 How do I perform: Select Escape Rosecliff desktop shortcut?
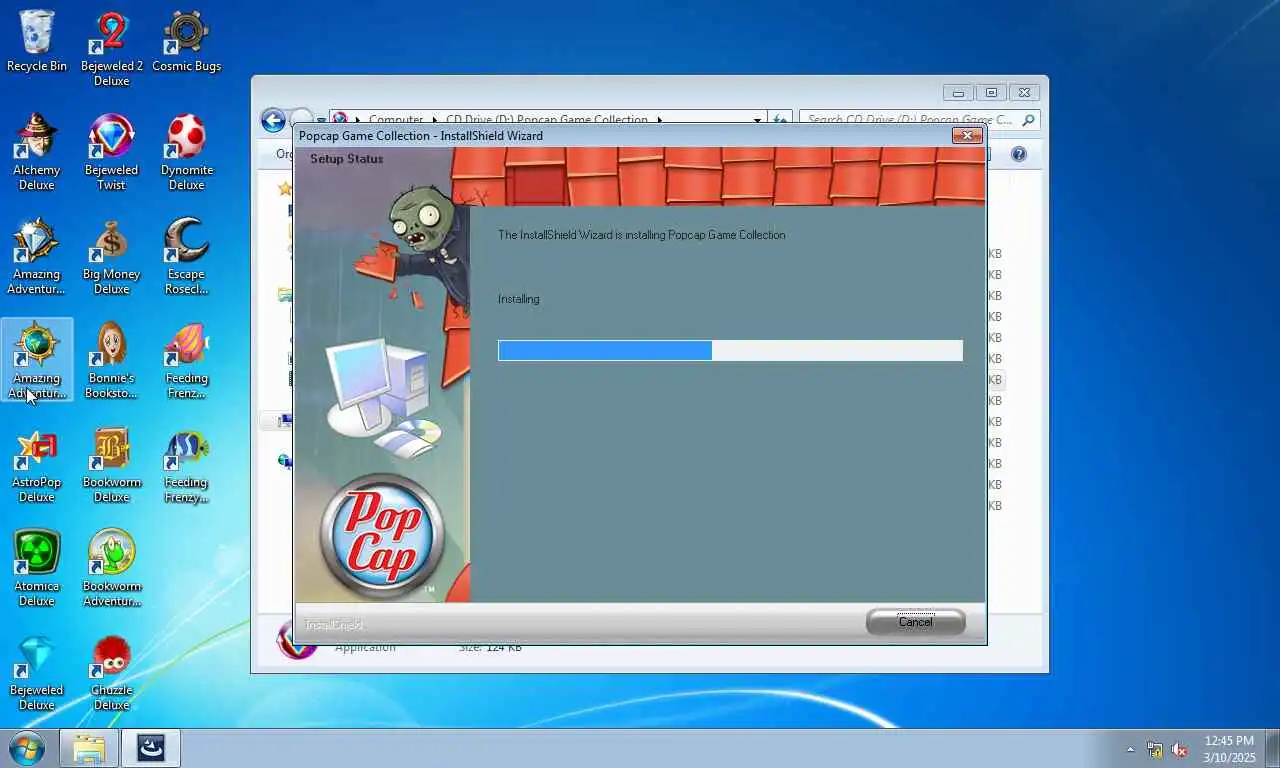pos(186,257)
